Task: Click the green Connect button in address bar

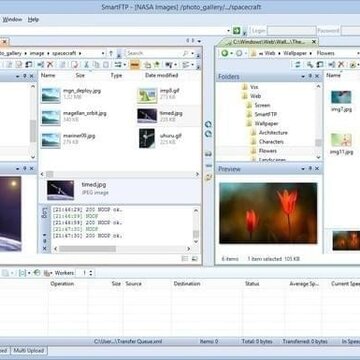Action: coord(236,31)
